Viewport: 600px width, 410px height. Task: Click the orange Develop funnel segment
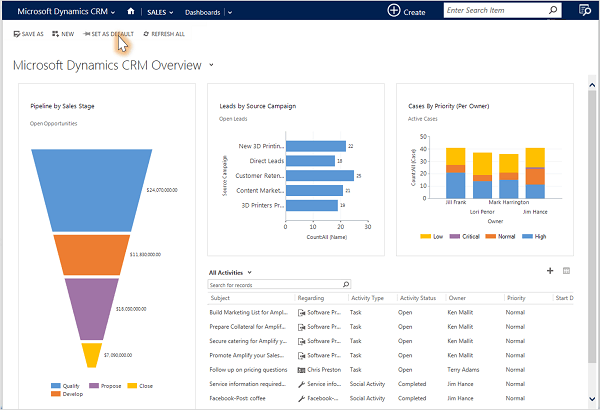pyautogui.click(x=91, y=255)
